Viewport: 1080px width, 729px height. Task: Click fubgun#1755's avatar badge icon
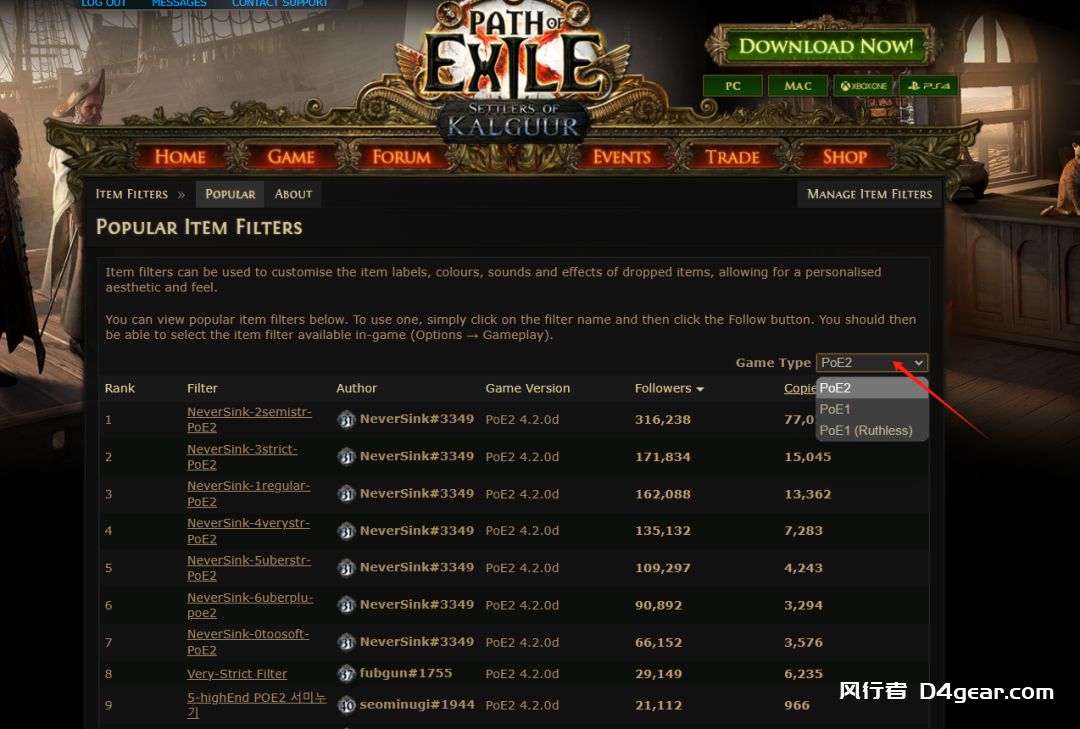tap(346, 673)
